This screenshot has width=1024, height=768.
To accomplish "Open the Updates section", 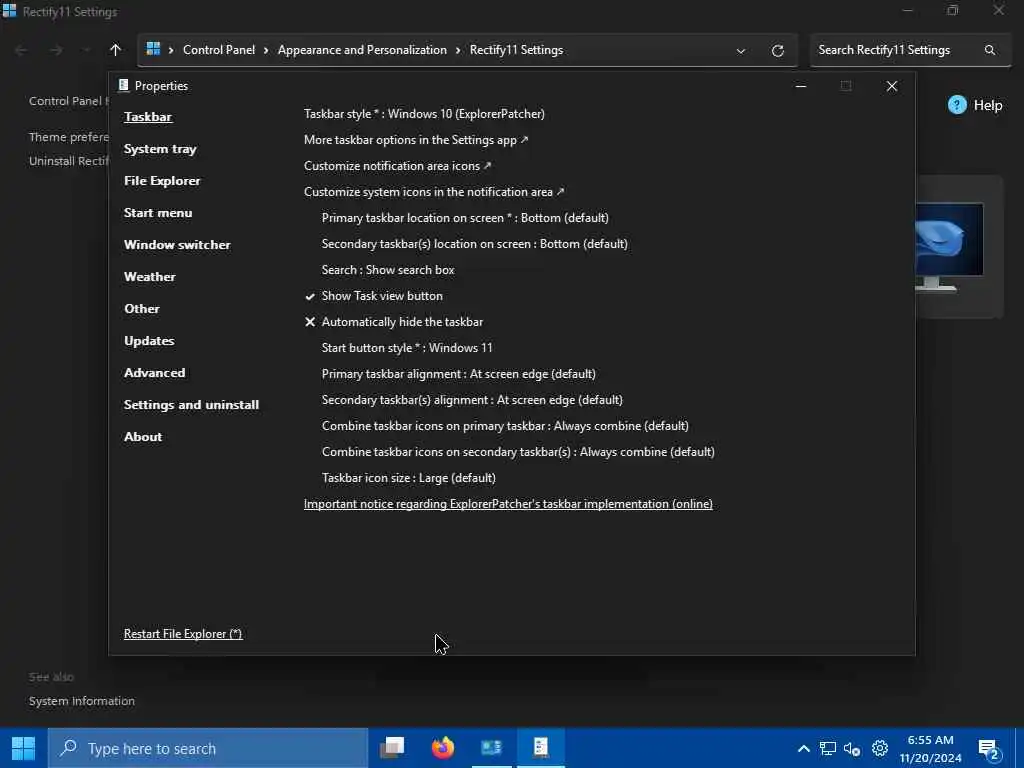I will tap(149, 341).
